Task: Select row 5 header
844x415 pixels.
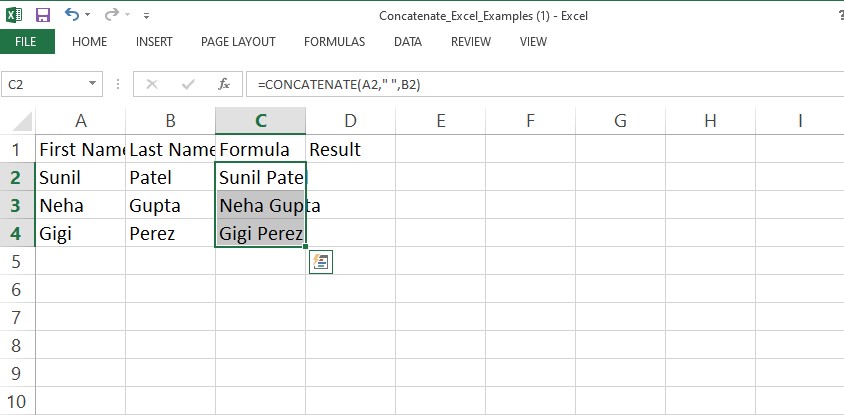Action: click(x=17, y=261)
